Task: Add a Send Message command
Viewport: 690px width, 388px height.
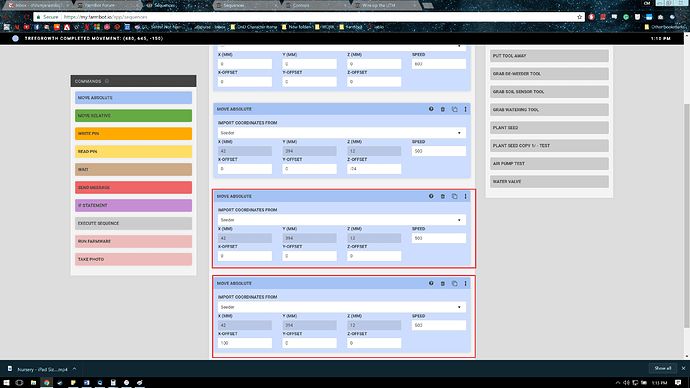Action: [133, 187]
